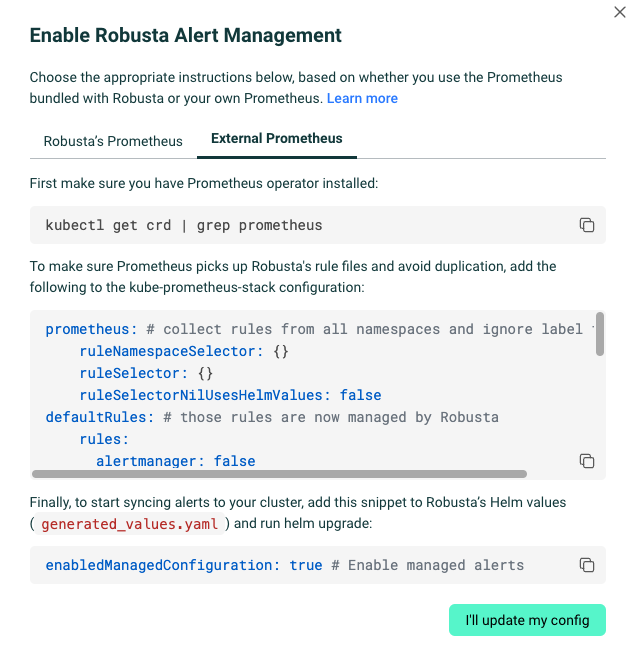
Task: Copy the enabledManagedConfiguration Helm snippet
Action: coord(587,565)
